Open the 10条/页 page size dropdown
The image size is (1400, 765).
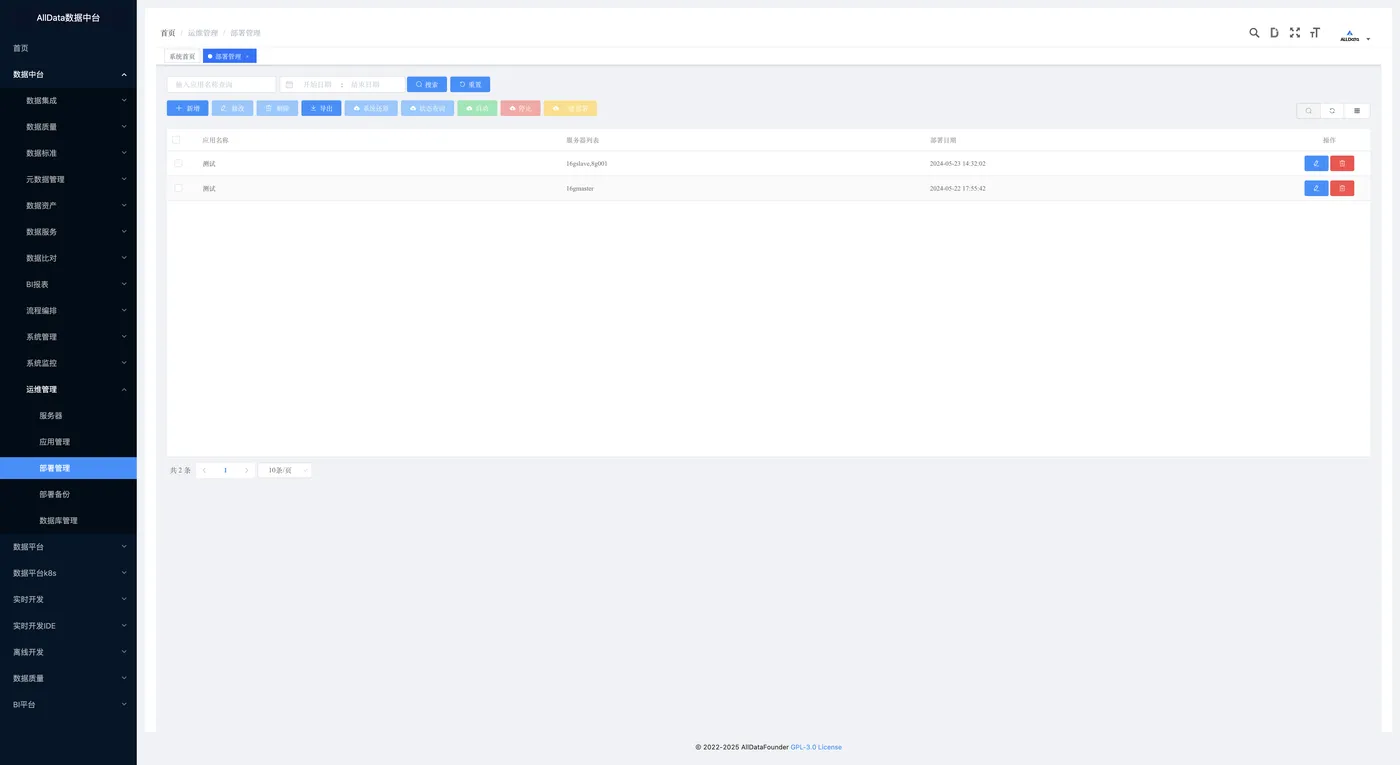click(x=285, y=470)
